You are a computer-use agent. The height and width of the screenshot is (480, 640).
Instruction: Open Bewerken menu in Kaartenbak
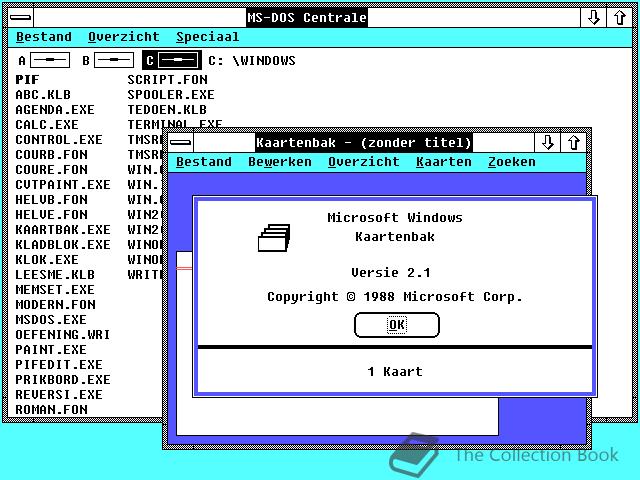[280, 162]
